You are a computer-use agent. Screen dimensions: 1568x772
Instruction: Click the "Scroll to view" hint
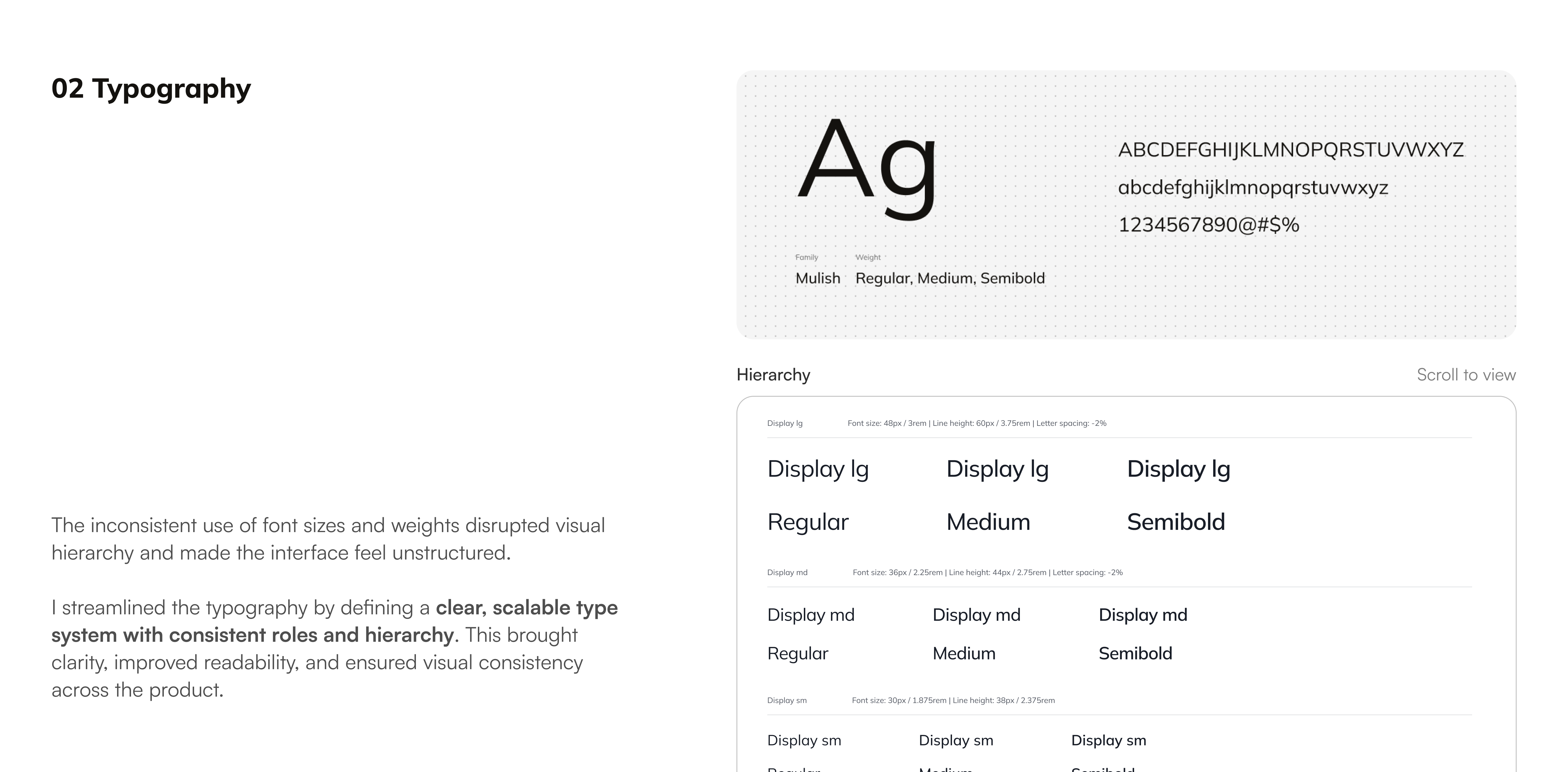[1466, 375]
